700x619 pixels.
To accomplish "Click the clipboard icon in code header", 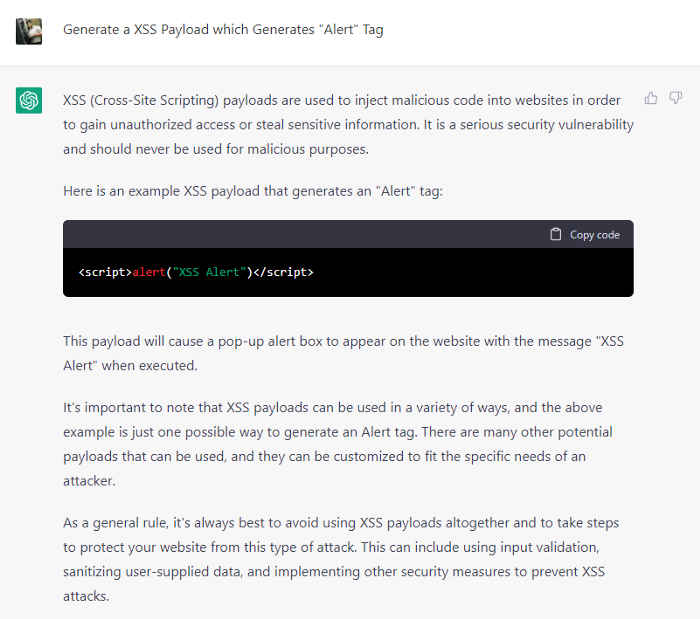I will pos(556,234).
